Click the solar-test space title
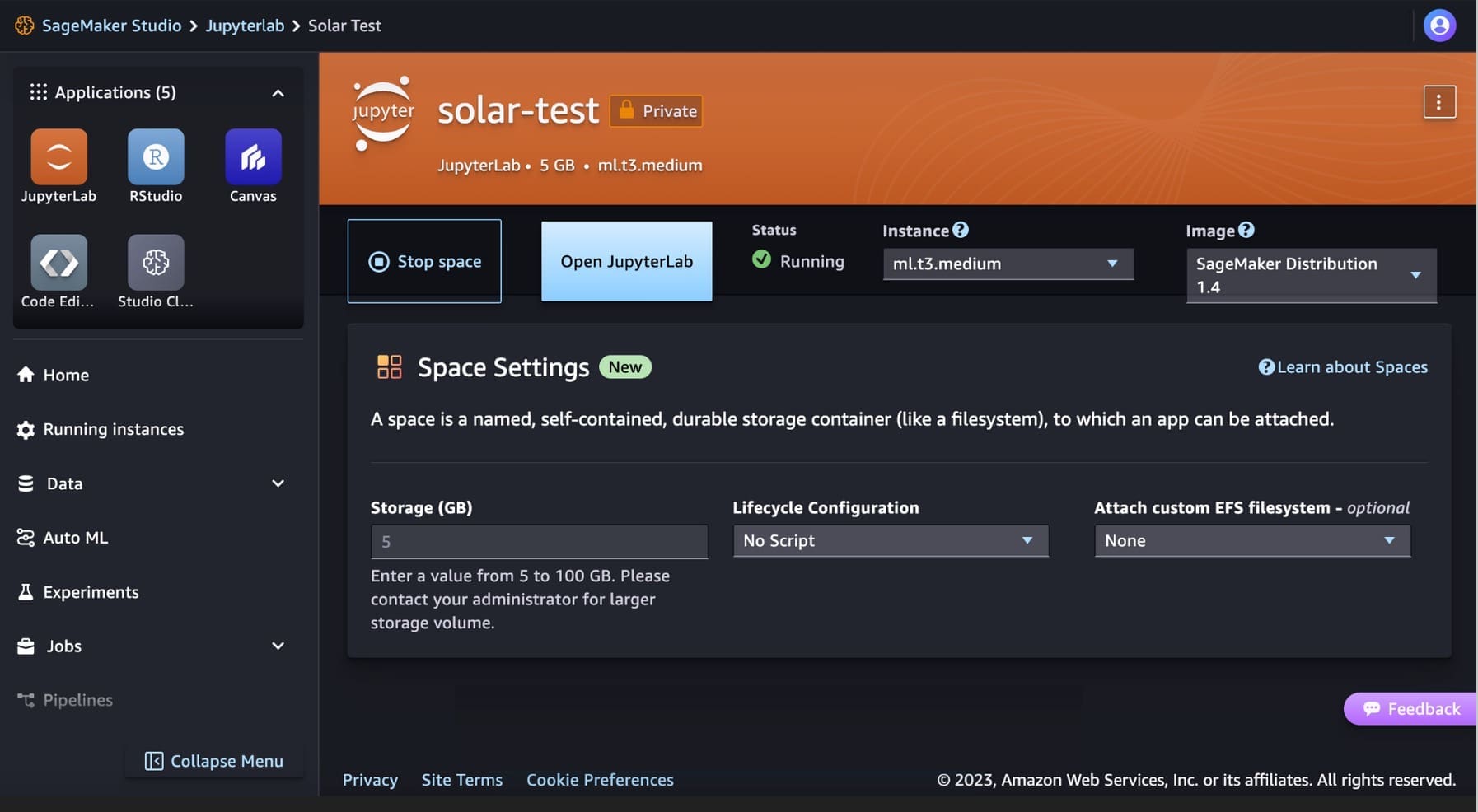This screenshot has height=812, width=1478. coord(518,110)
